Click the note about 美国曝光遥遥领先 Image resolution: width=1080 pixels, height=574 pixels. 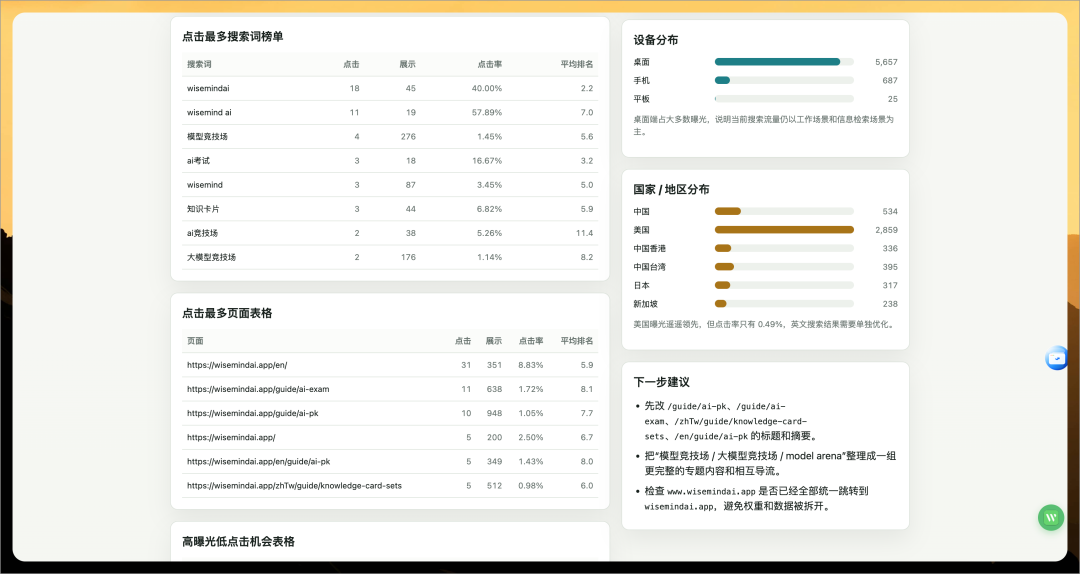[x=764, y=324]
